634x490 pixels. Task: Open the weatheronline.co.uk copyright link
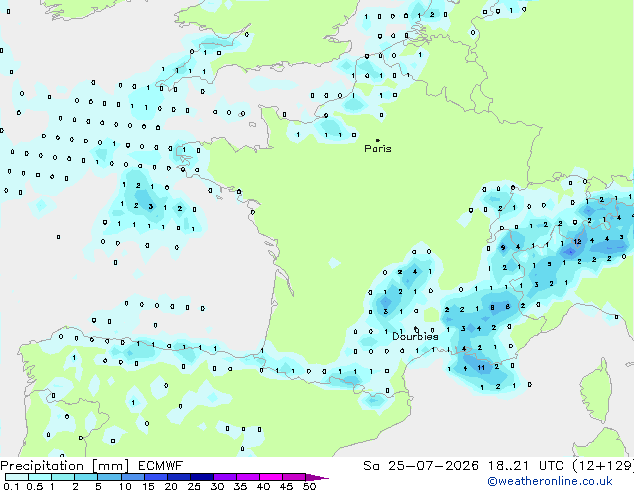[550, 481]
